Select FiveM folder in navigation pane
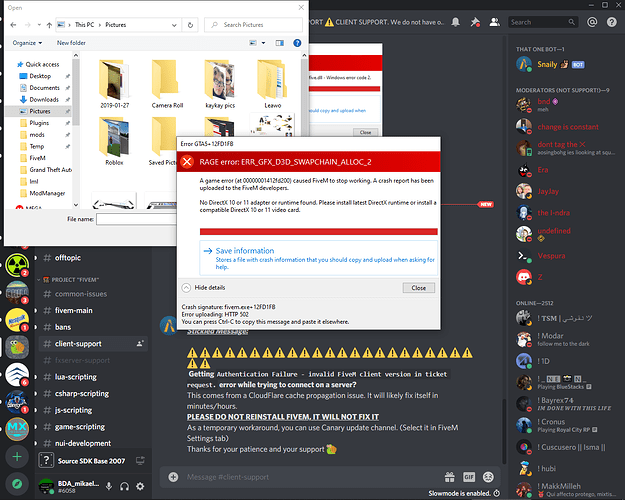625x500 pixels. 37,158
